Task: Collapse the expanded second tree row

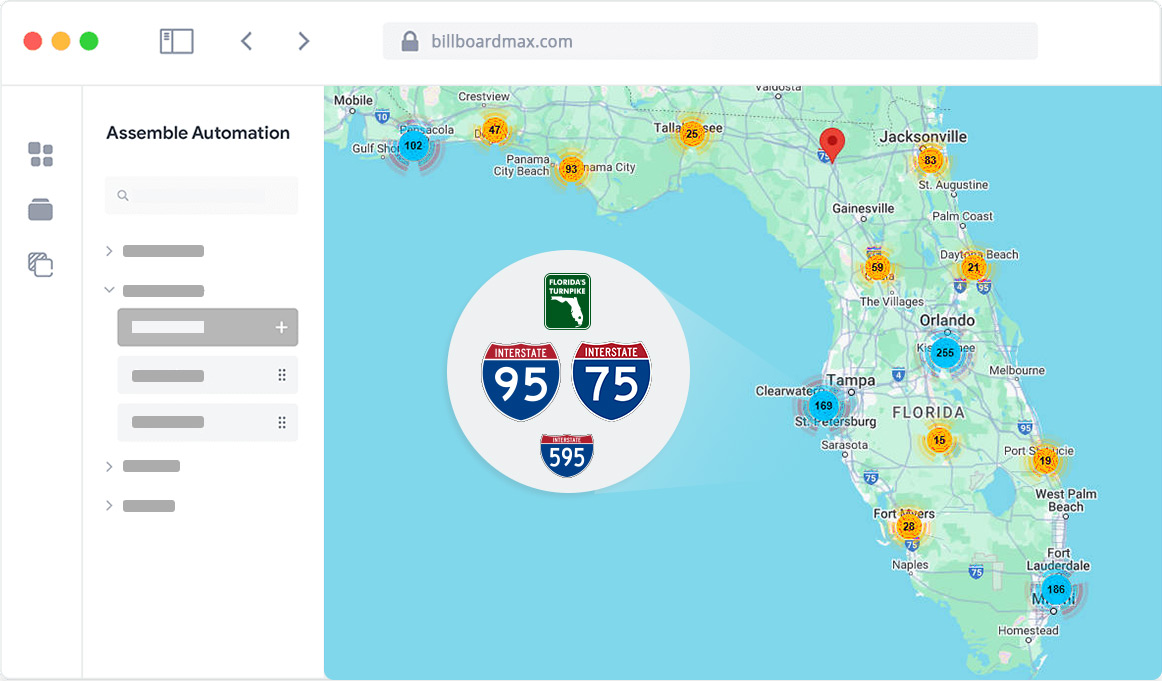Action: coord(109,290)
